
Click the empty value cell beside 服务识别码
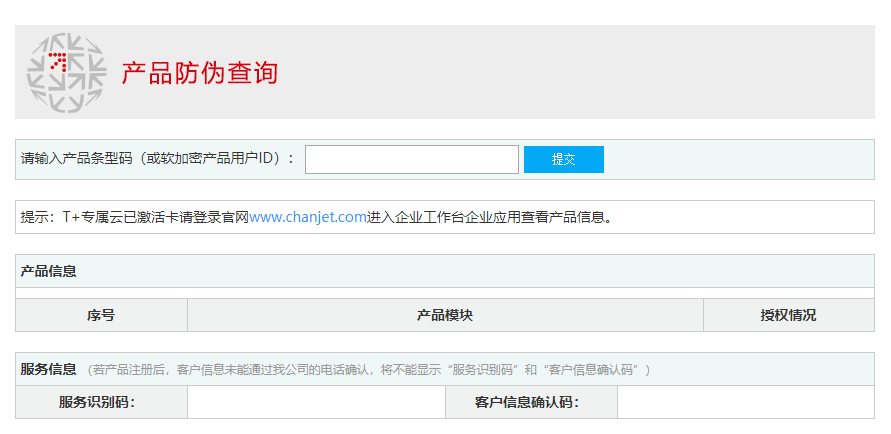click(x=317, y=402)
